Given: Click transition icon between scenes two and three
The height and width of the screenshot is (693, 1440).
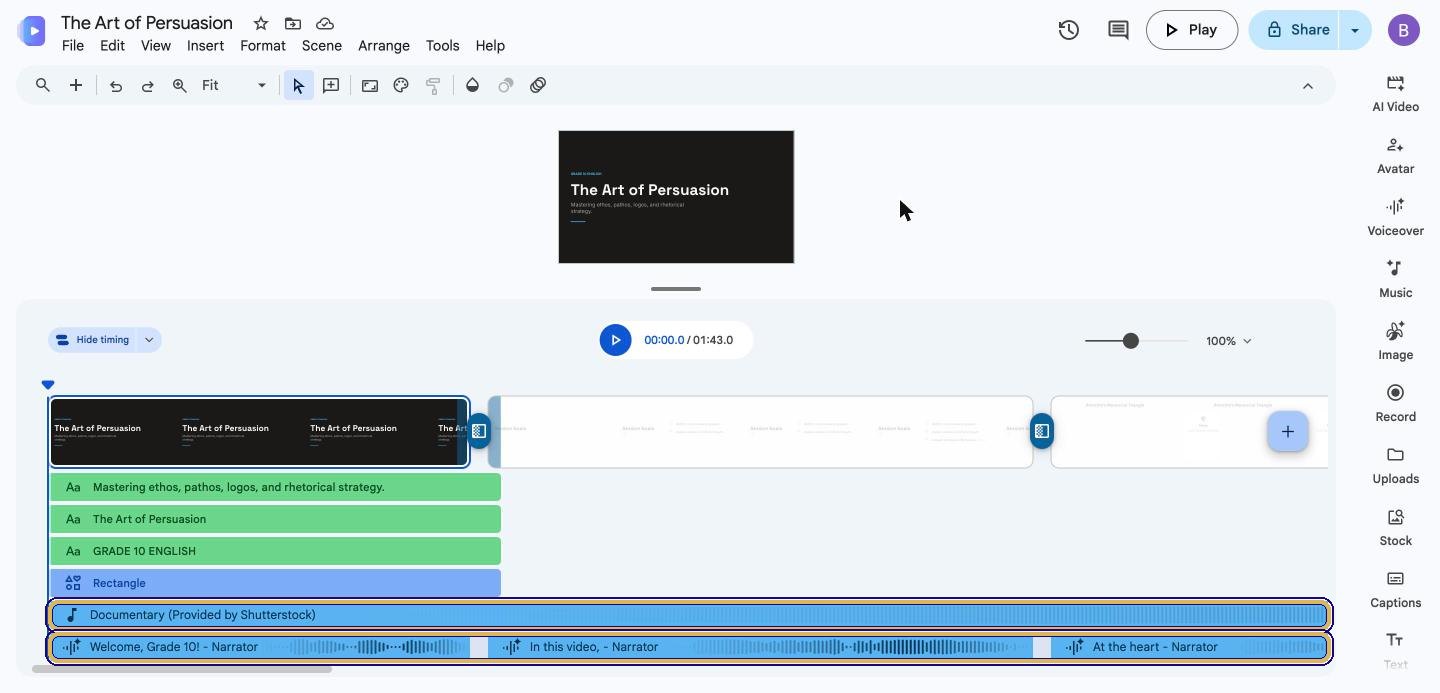Looking at the screenshot, I should pyautogui.click(x=1042, y=431).
